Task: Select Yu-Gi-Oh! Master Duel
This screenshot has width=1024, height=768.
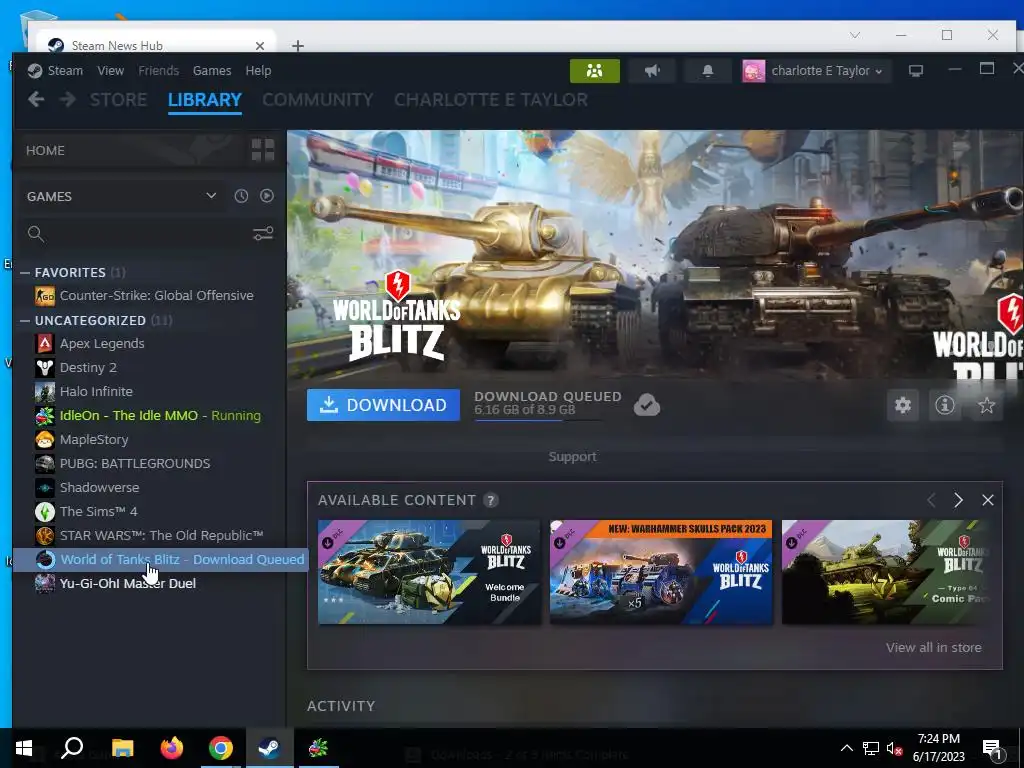Action: (x=127, y=584)
